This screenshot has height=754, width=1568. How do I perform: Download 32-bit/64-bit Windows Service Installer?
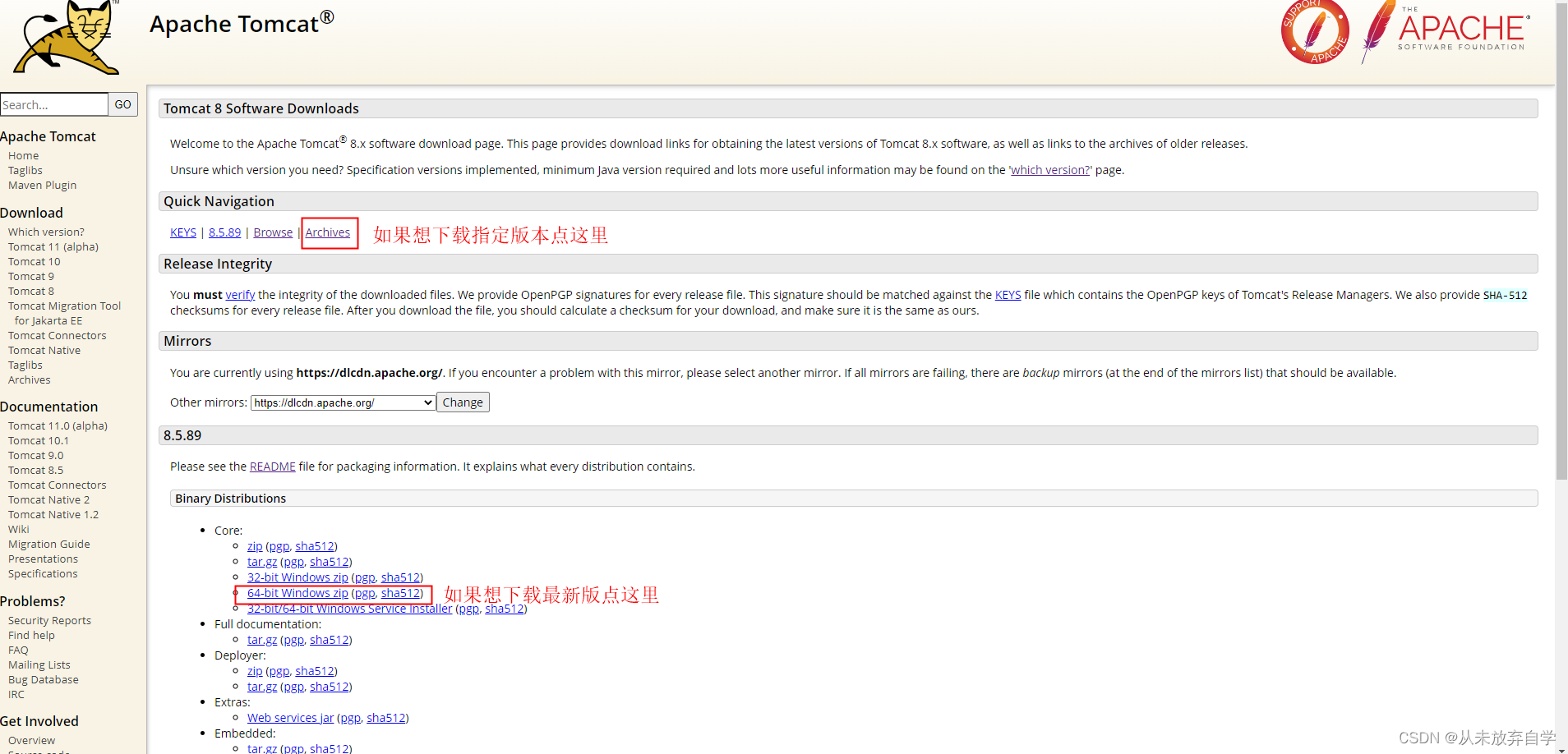[x=349, y=609]
